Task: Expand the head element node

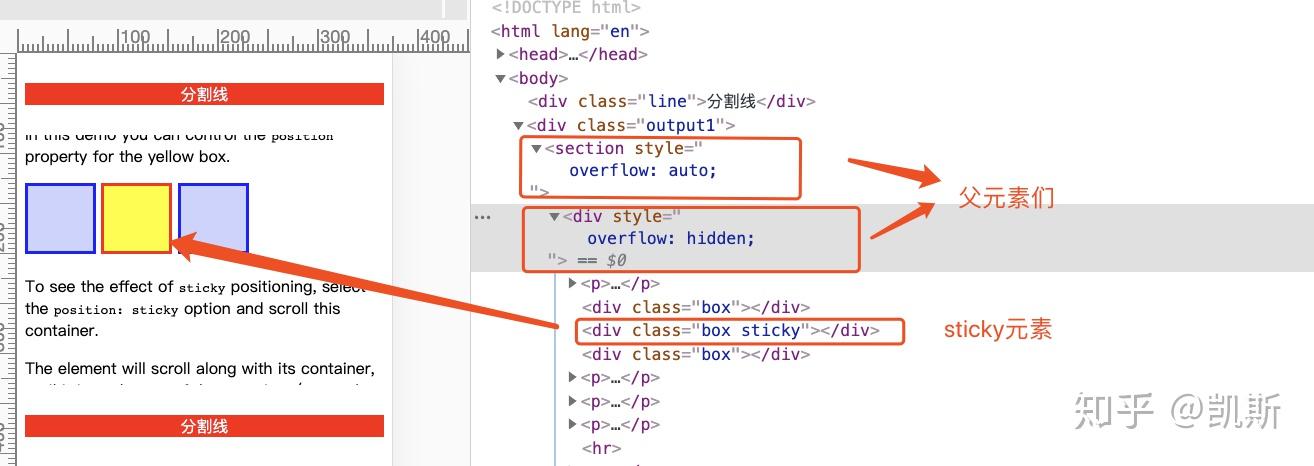Action: point(500,54)
